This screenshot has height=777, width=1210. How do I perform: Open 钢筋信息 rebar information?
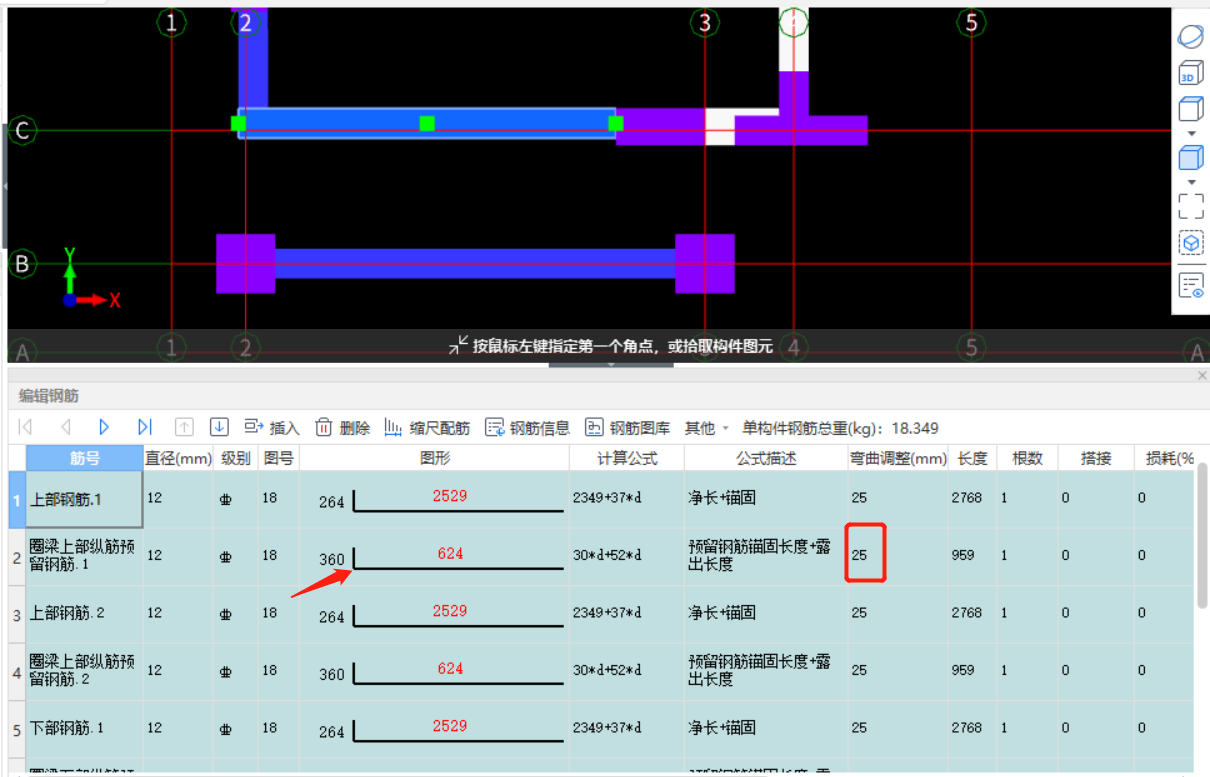527,427
